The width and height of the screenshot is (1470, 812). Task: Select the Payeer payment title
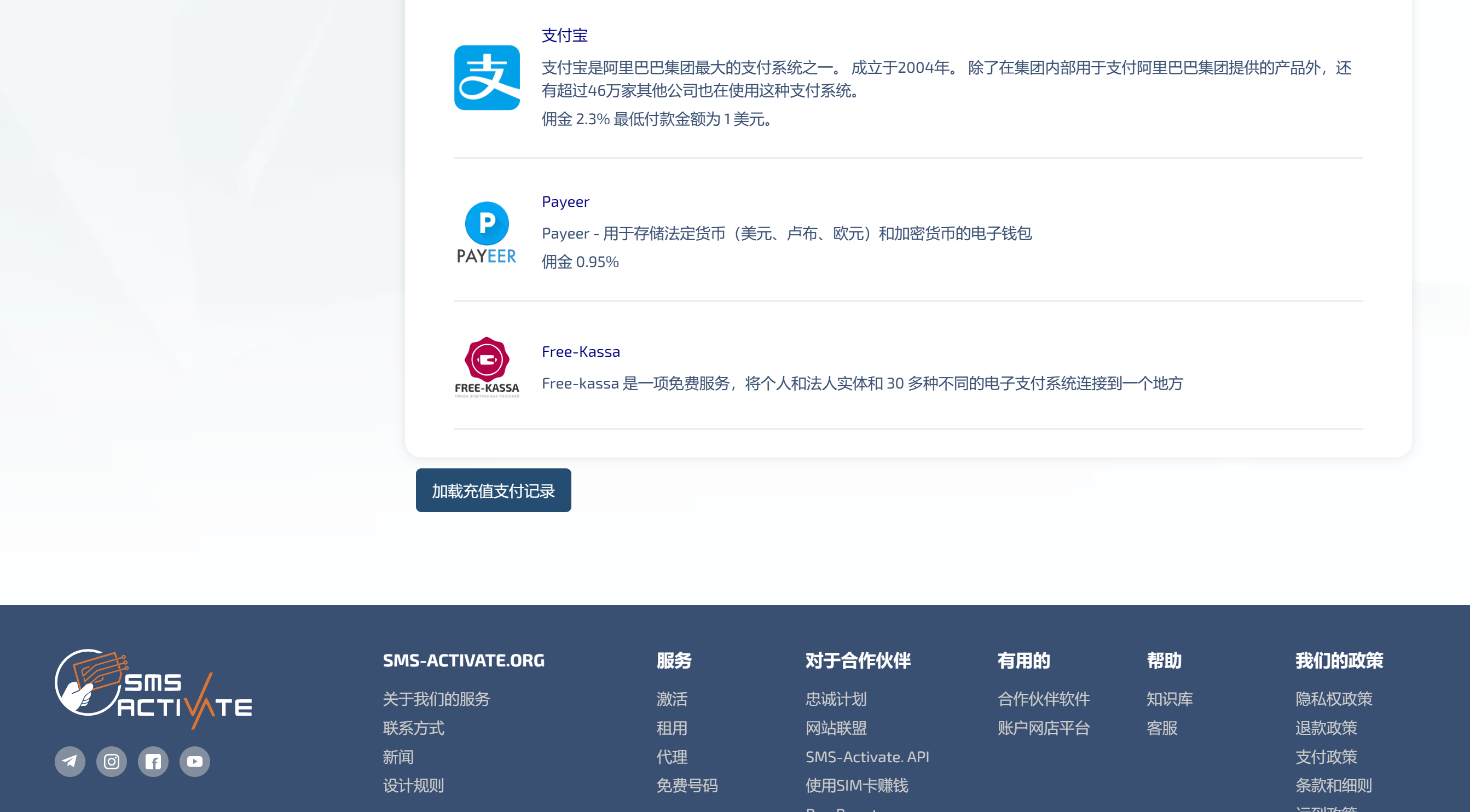565,201
